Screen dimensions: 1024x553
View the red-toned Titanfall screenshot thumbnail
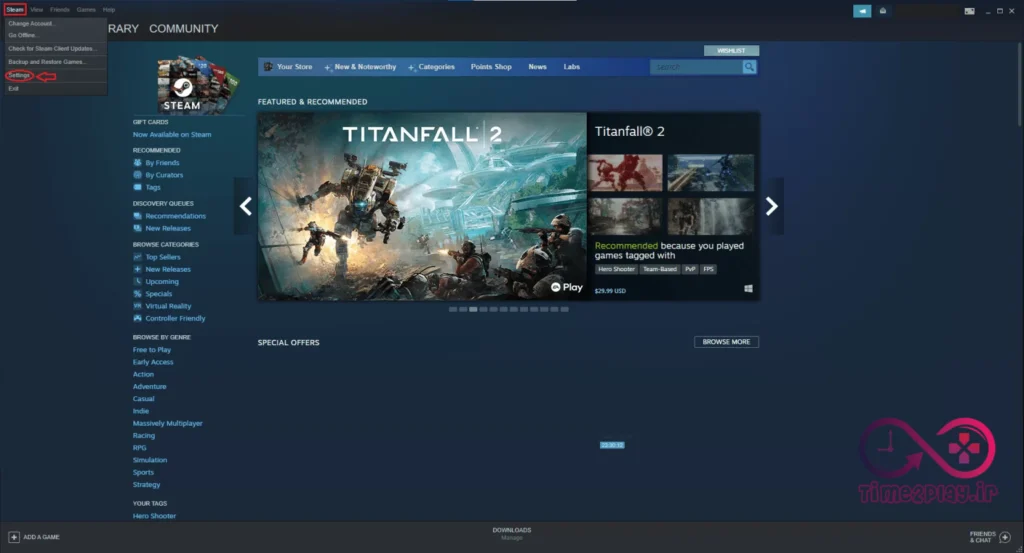pos(625,173)
